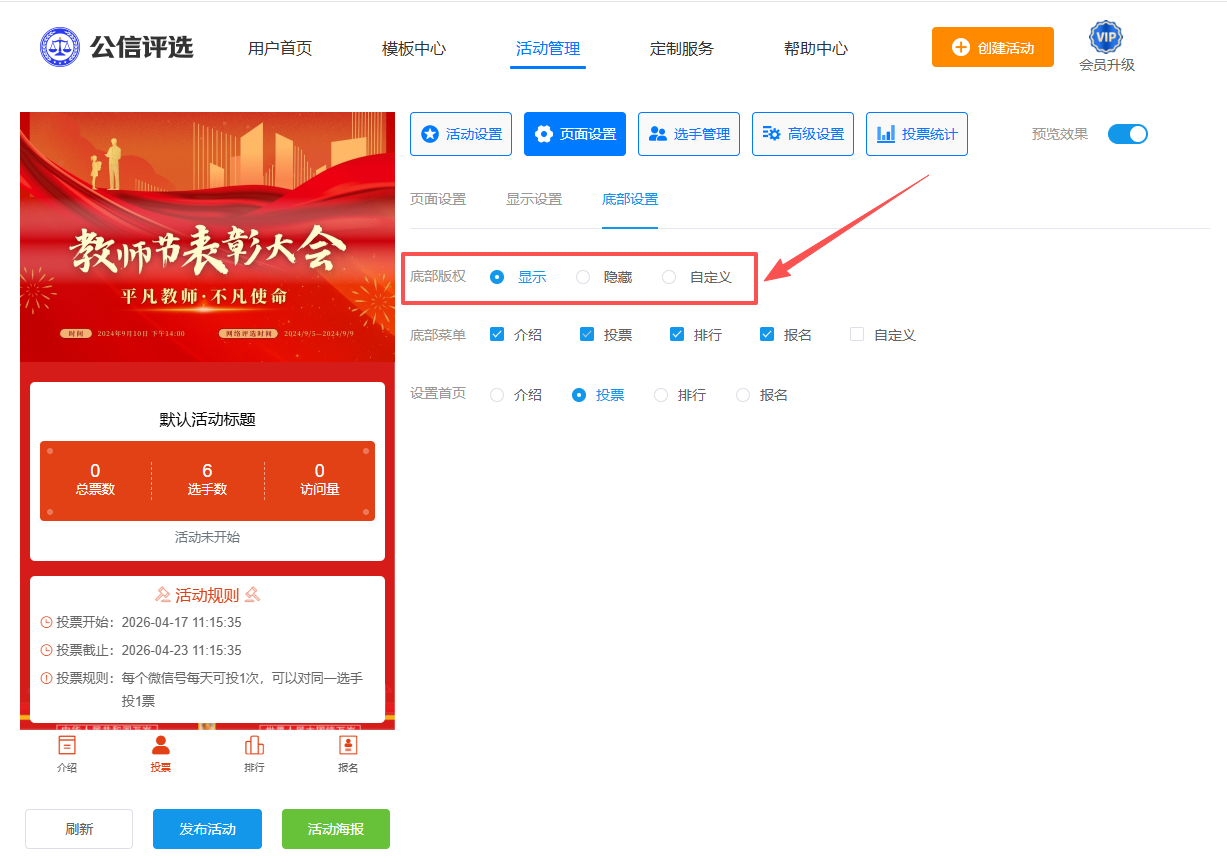Click the 活动海报 green button
The image size is (1227, 863).
(336, 829)
